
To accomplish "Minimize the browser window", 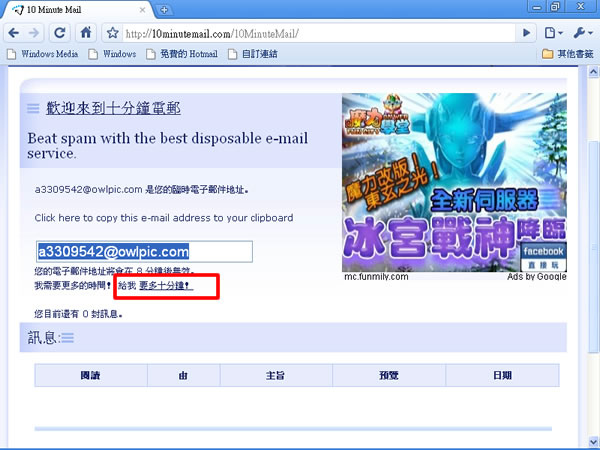I will (537, 7).
